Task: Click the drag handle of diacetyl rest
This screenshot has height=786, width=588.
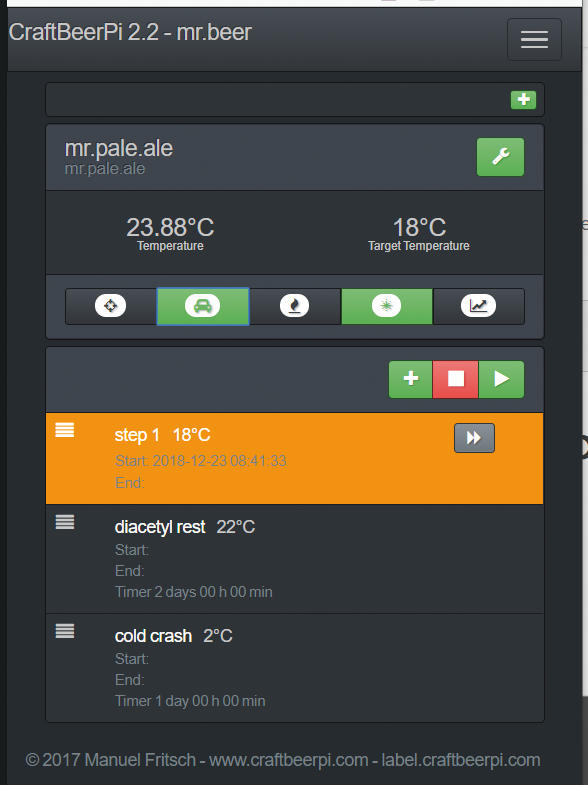Action: coord(65,522)
